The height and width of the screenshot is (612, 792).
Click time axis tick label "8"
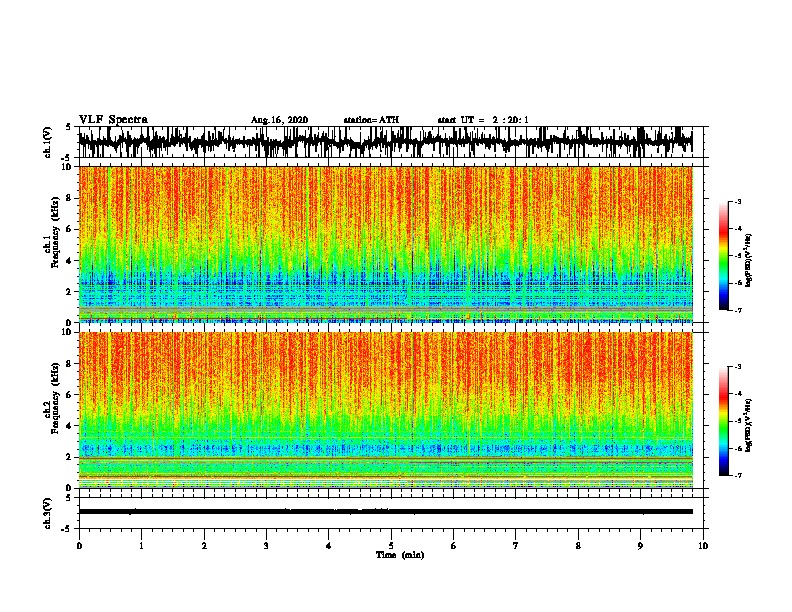pos(578,546)
